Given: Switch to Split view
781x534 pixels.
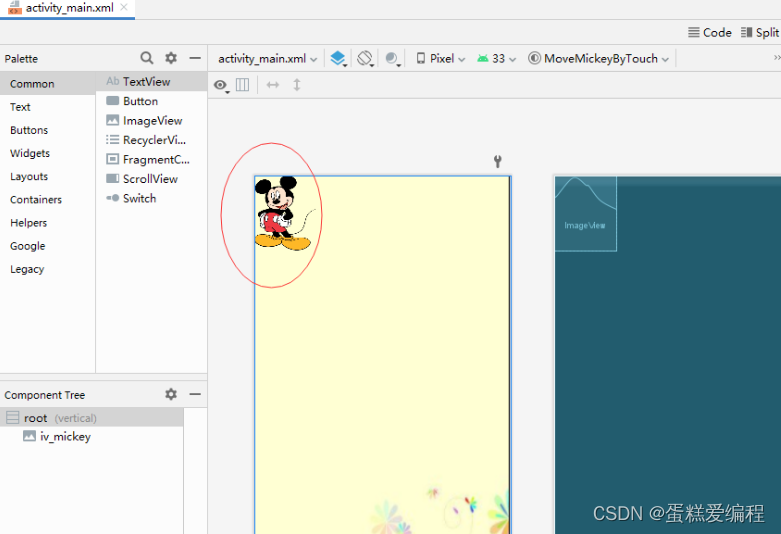Looking at the screenshot, I should click(x=760, y=32).
